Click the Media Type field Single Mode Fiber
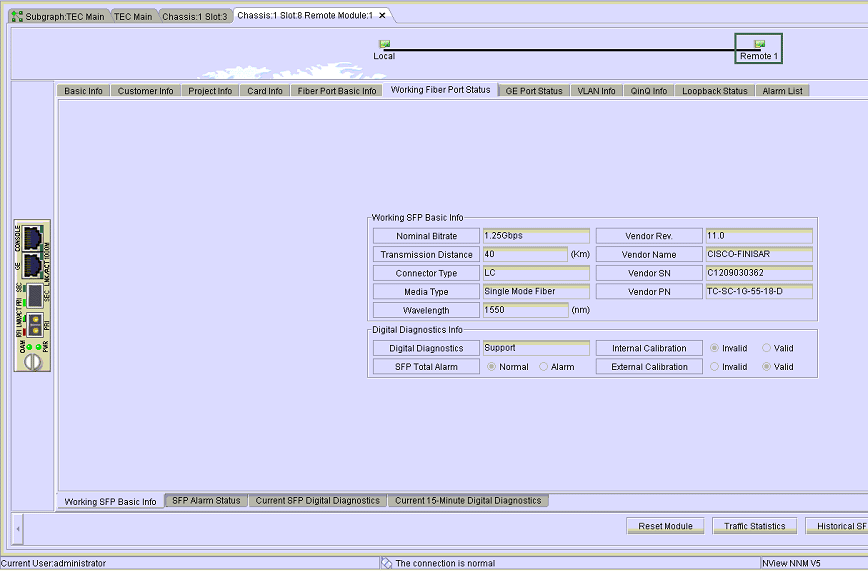The width and height of the screenshot is (868, 571). pyautogui.click(x=536, y=291)
